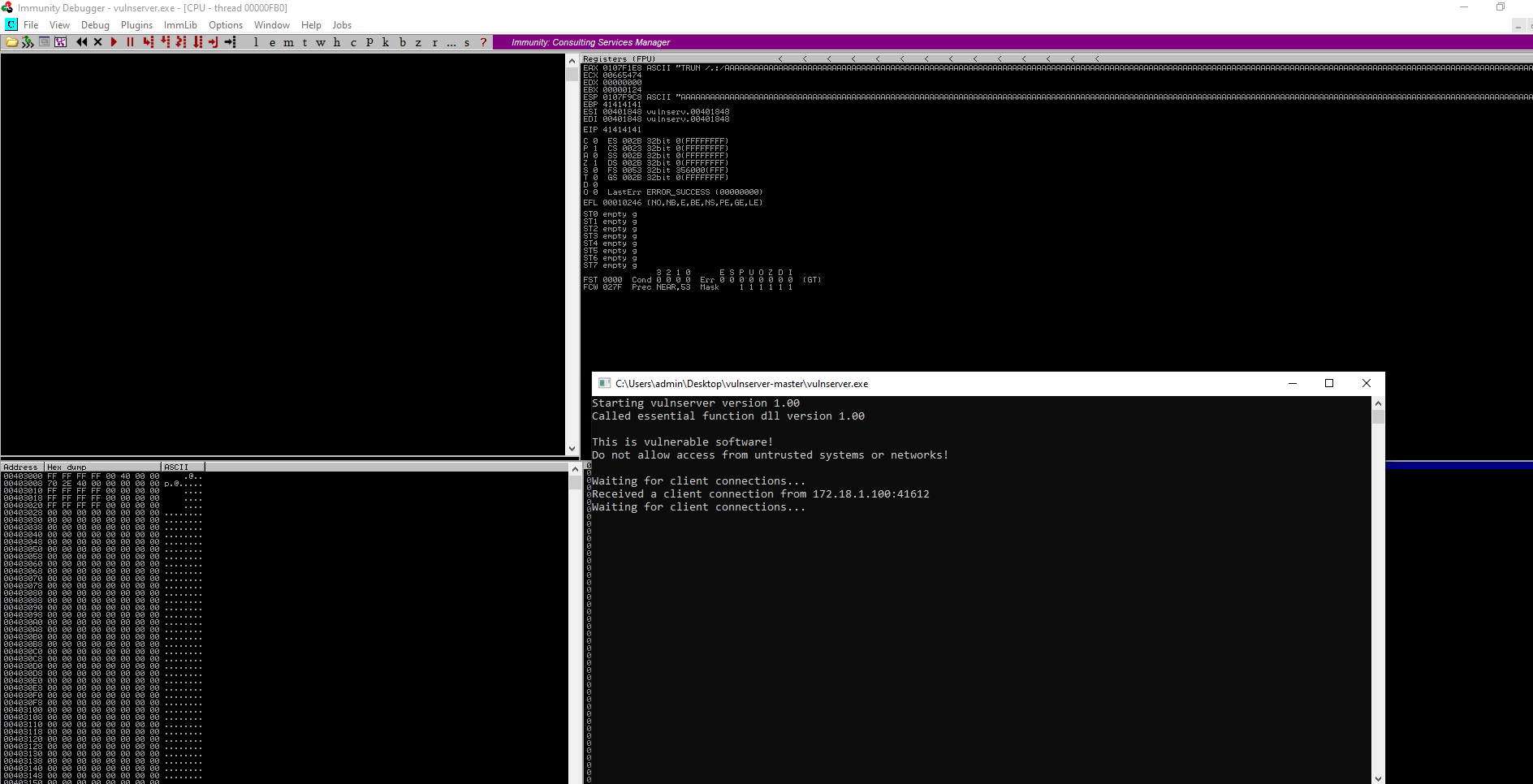Open the Debug menu

point(95,25)
